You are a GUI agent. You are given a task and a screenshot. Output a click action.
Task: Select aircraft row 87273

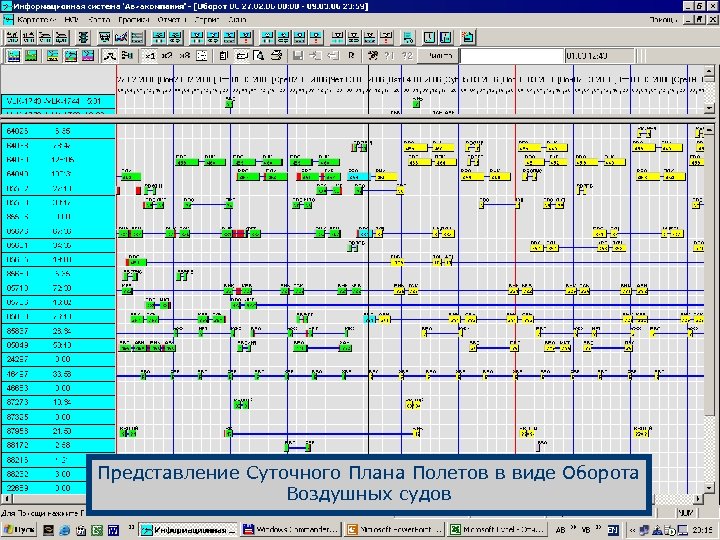[x=58, y=402]
